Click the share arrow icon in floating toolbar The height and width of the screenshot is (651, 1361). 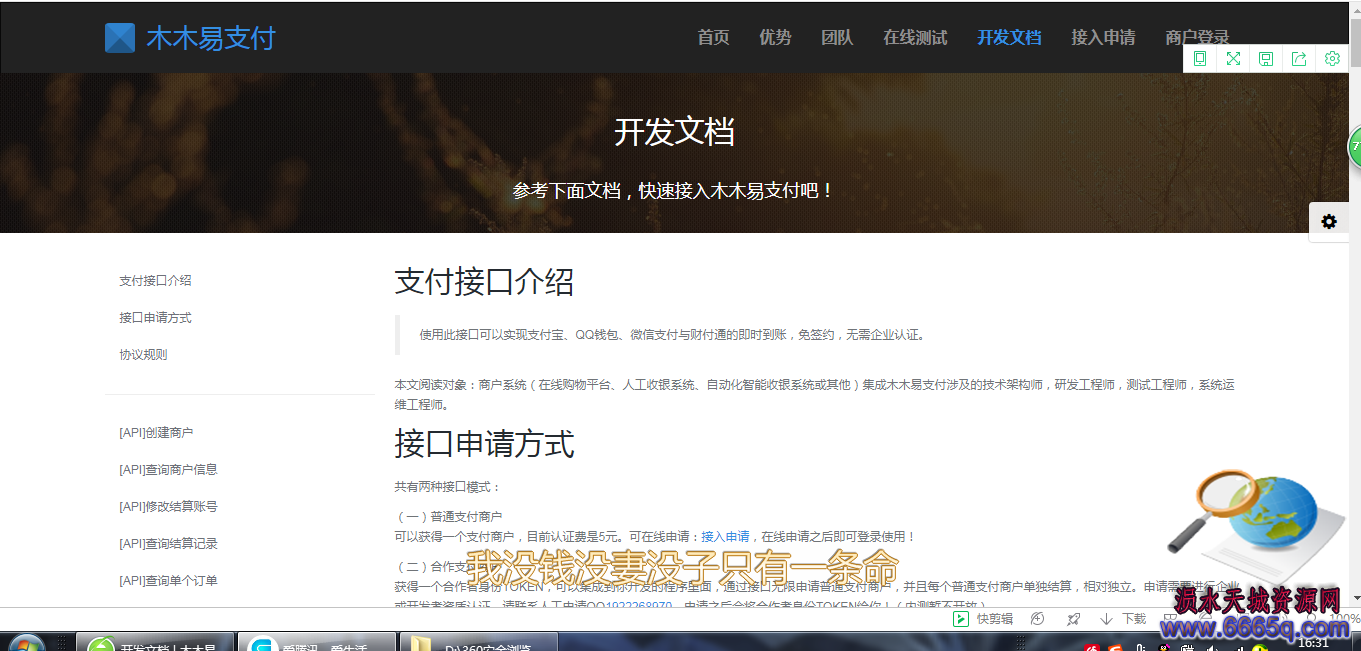(x=1299, y=59)
